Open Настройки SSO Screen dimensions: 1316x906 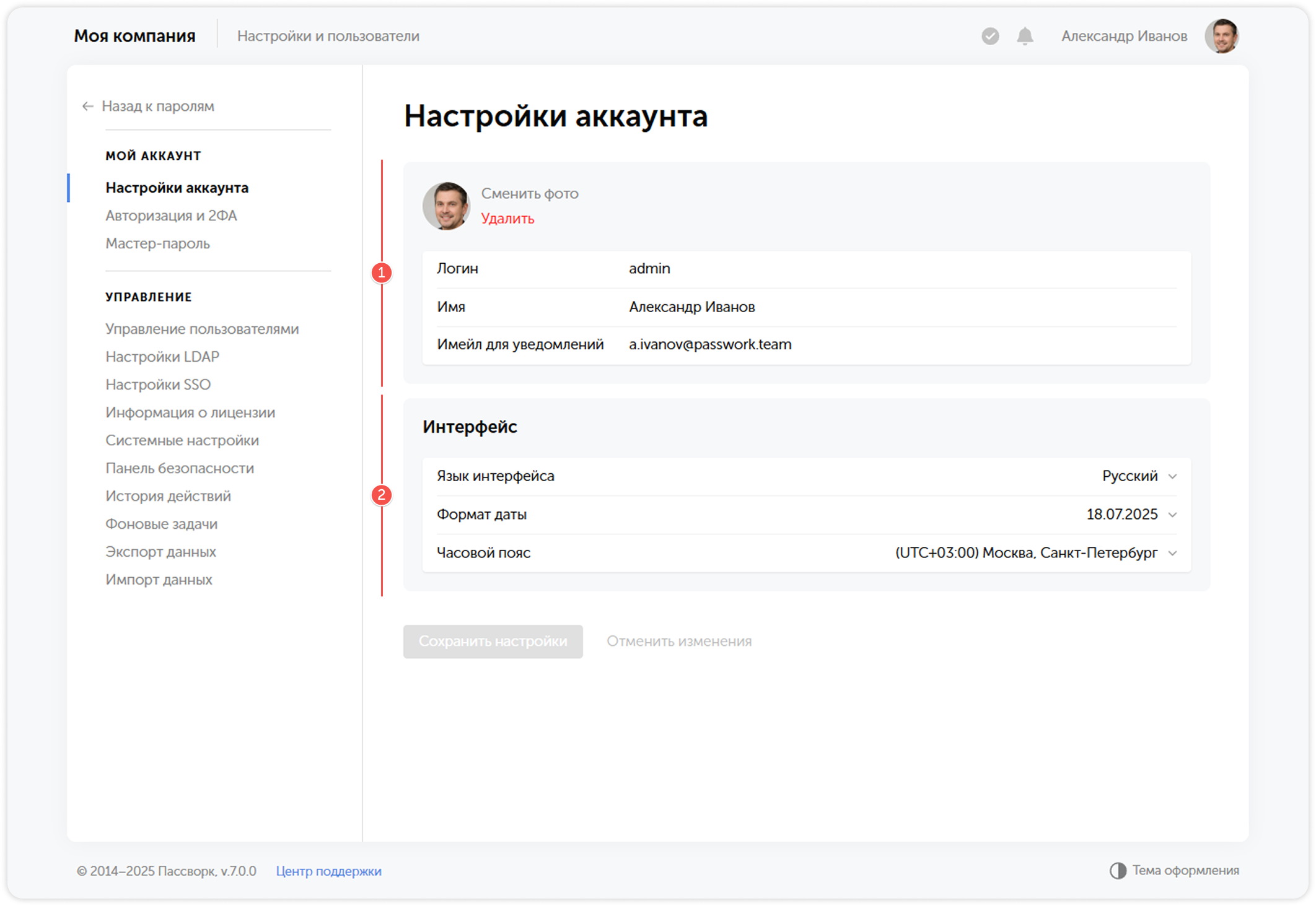coord(158,385)
